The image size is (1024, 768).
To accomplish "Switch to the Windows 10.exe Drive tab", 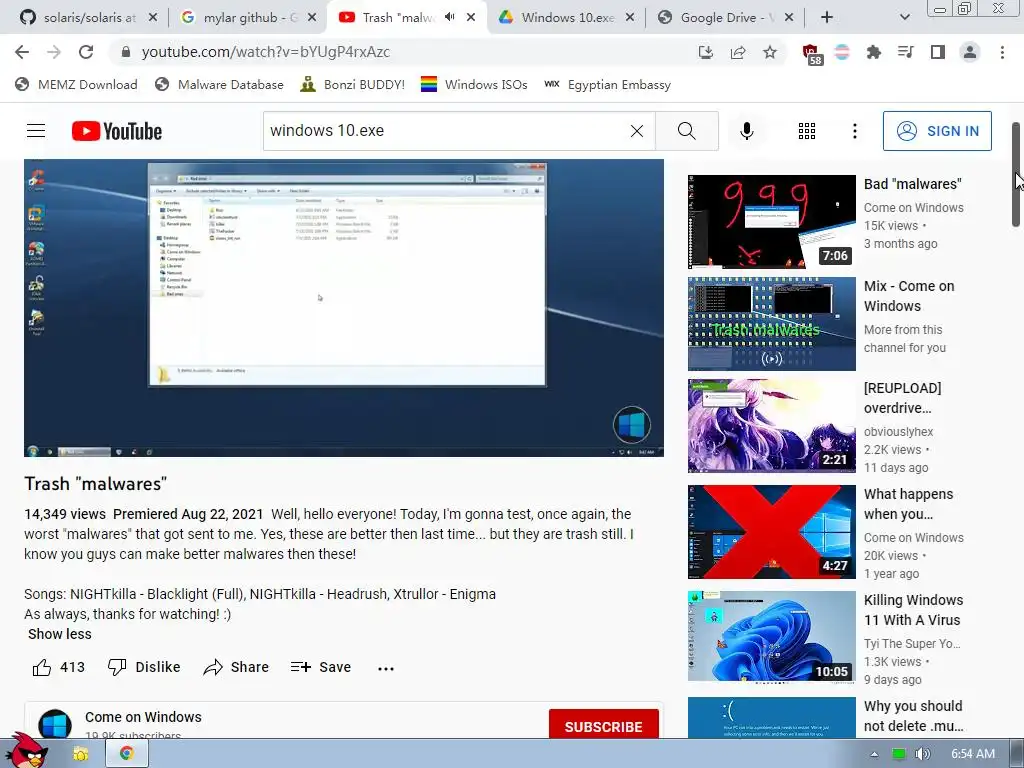I will click(566, 18).
